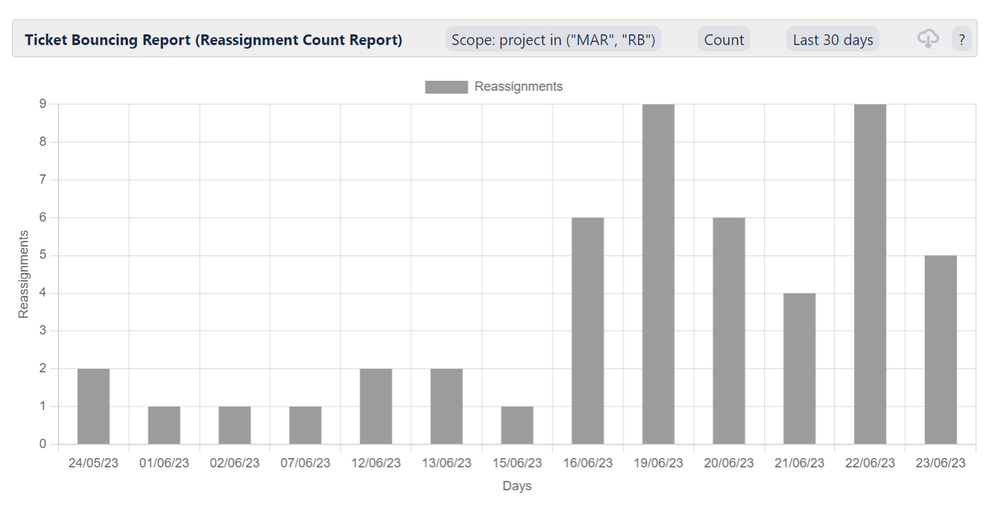Select the bar for 07/06/23
The image size is (999, 526).
click(x=305, y=425)
